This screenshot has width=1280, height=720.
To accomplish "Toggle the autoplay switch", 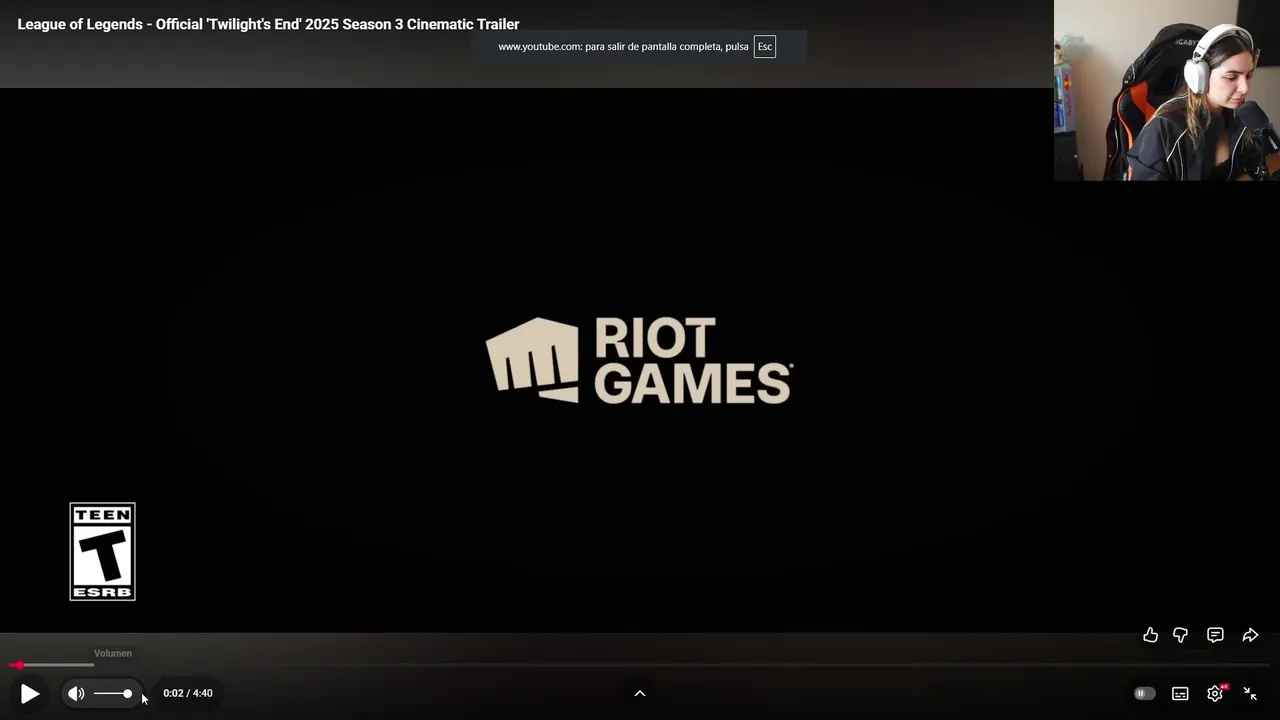I will pyautogui.click(x=1145, y=693).
